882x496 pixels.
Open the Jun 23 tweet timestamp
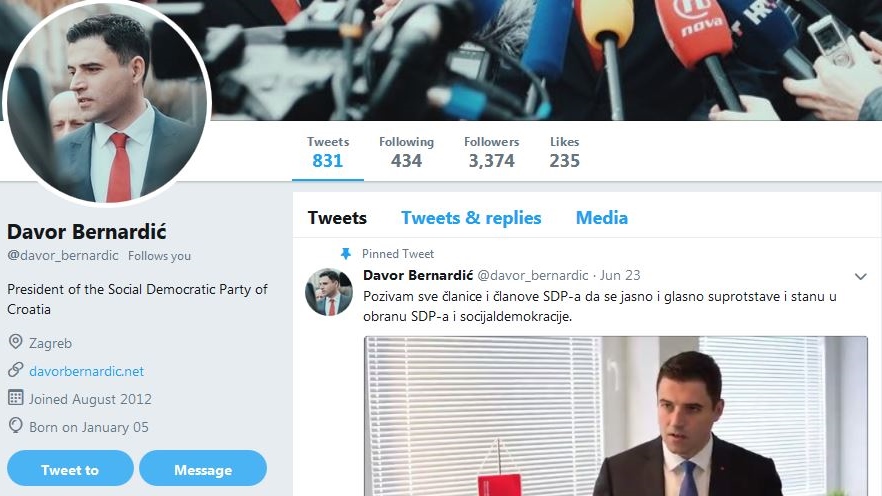[x=622, y=275]
